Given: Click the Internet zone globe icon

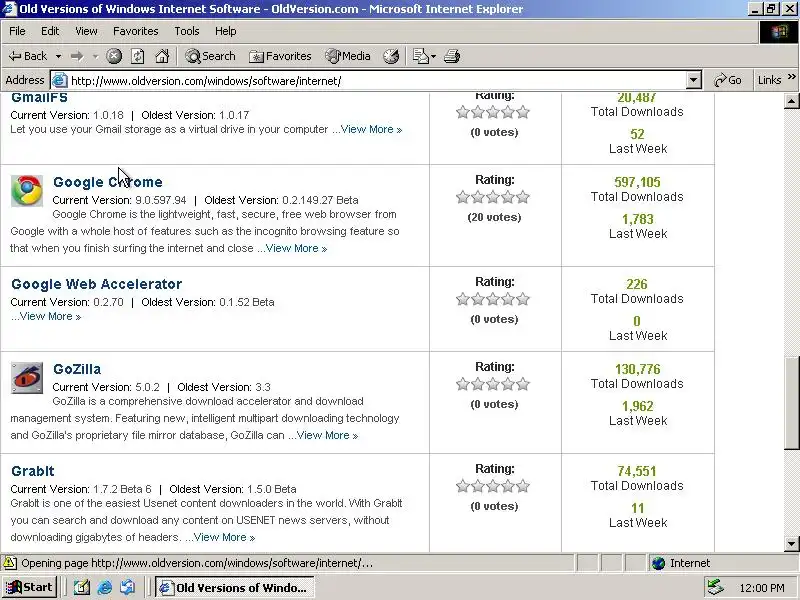Looking at the screenshot, I should click(x=659, y=563).
